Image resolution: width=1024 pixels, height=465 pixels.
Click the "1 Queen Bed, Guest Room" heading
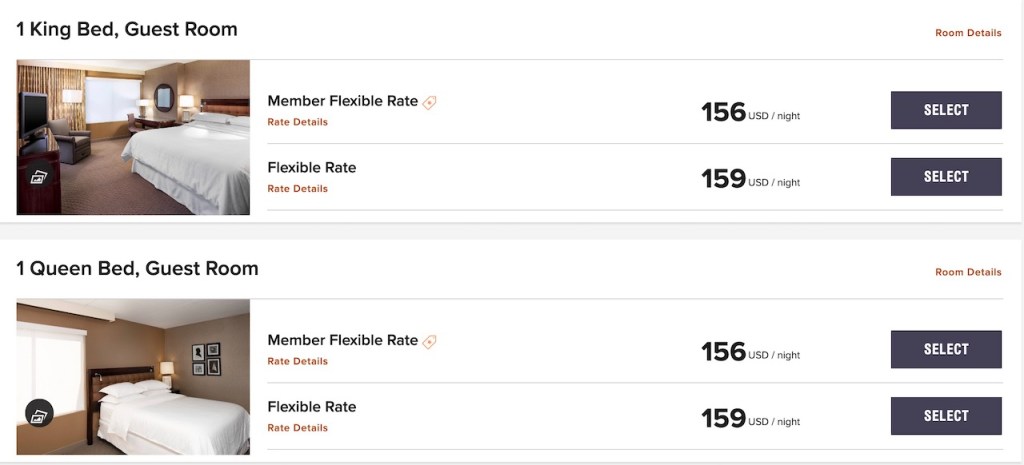point(137,268)
